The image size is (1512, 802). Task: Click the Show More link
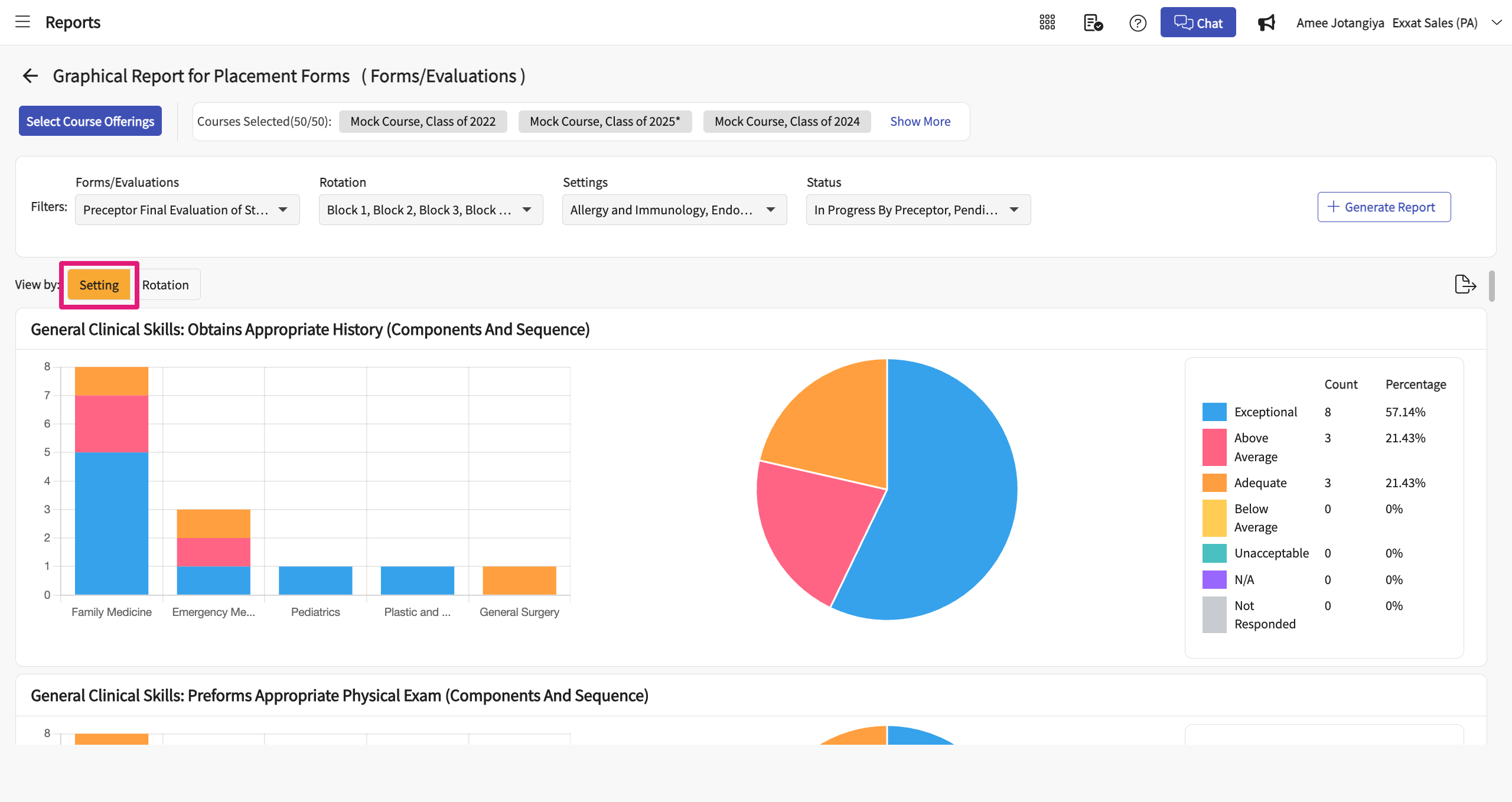click(920, 122)
